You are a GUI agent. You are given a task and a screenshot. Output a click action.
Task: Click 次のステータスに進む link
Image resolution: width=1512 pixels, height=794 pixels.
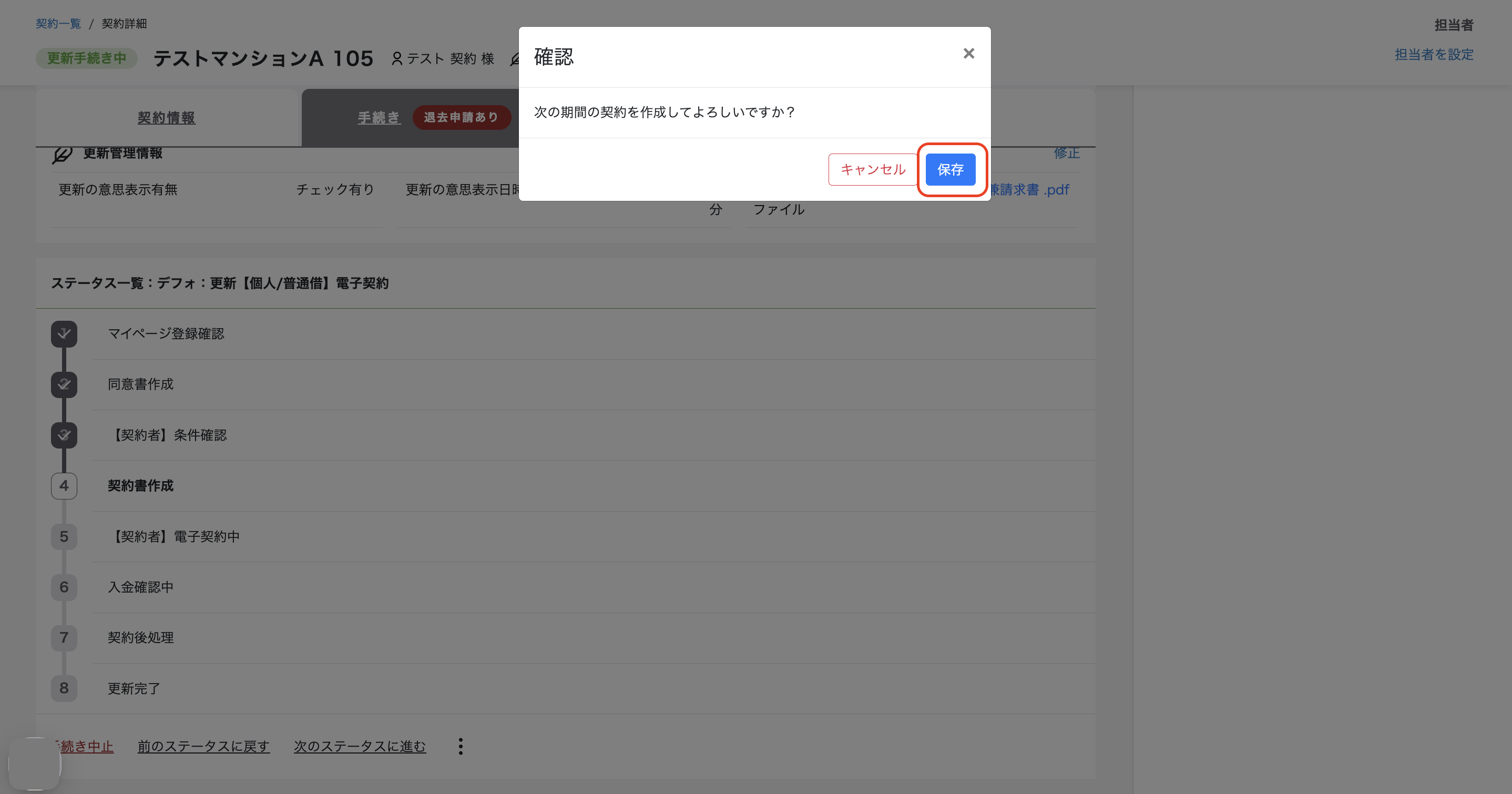point(360,747)
